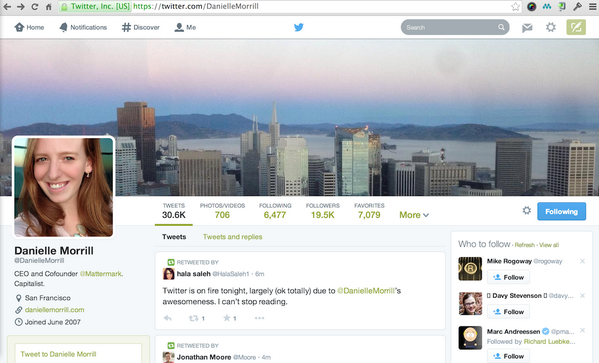Screen dimensions: 599x363
Task: Reload the page with refresh icon
Action: pyautogui.click(x=34, y=6)
